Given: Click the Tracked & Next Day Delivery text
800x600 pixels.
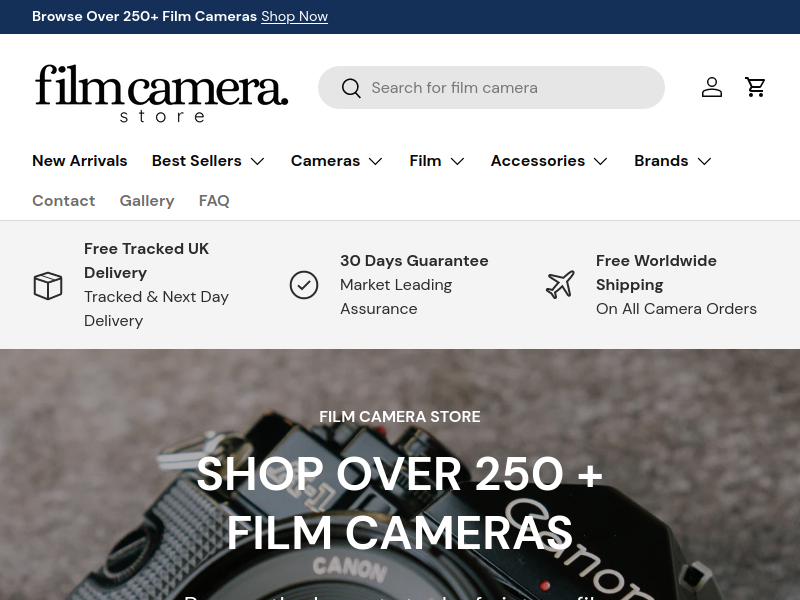Looking at the screenshot, I should tap(156, 309).
